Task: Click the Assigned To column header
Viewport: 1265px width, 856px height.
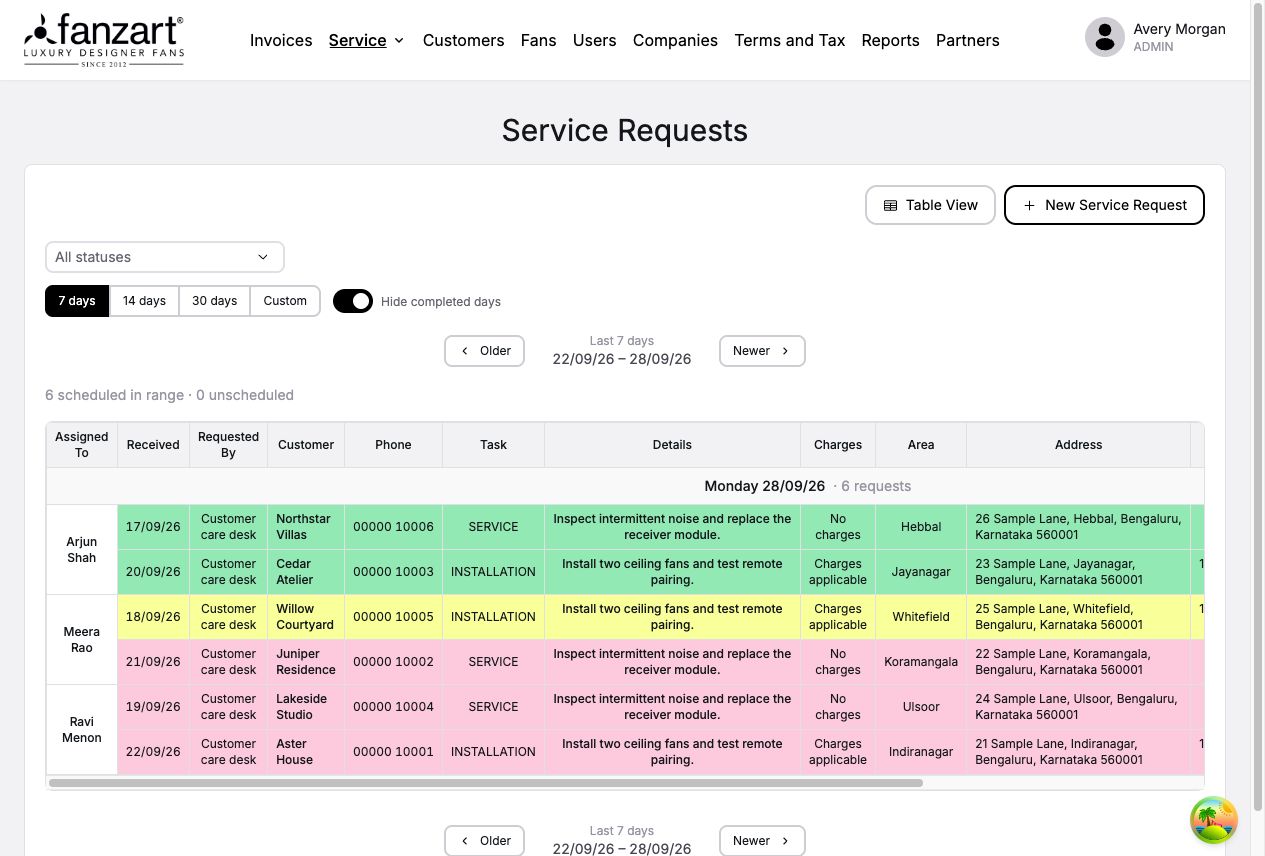Action: [82, 445]
